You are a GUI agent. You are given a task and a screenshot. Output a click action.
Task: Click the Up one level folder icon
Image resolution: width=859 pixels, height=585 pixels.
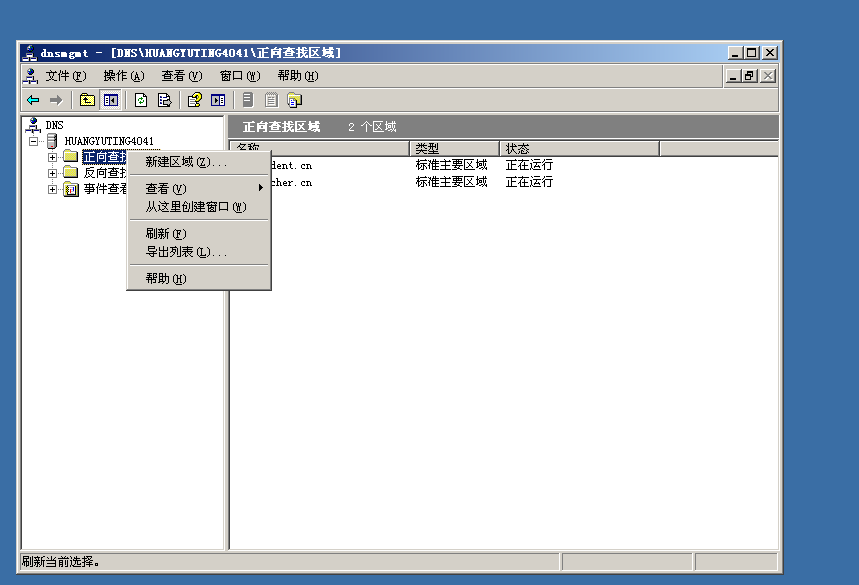point(86,99)
